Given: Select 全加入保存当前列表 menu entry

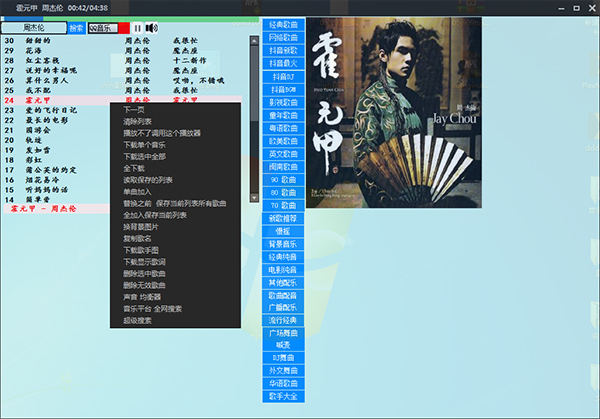Looking at the screenshot, I should [x=155, y=215].
